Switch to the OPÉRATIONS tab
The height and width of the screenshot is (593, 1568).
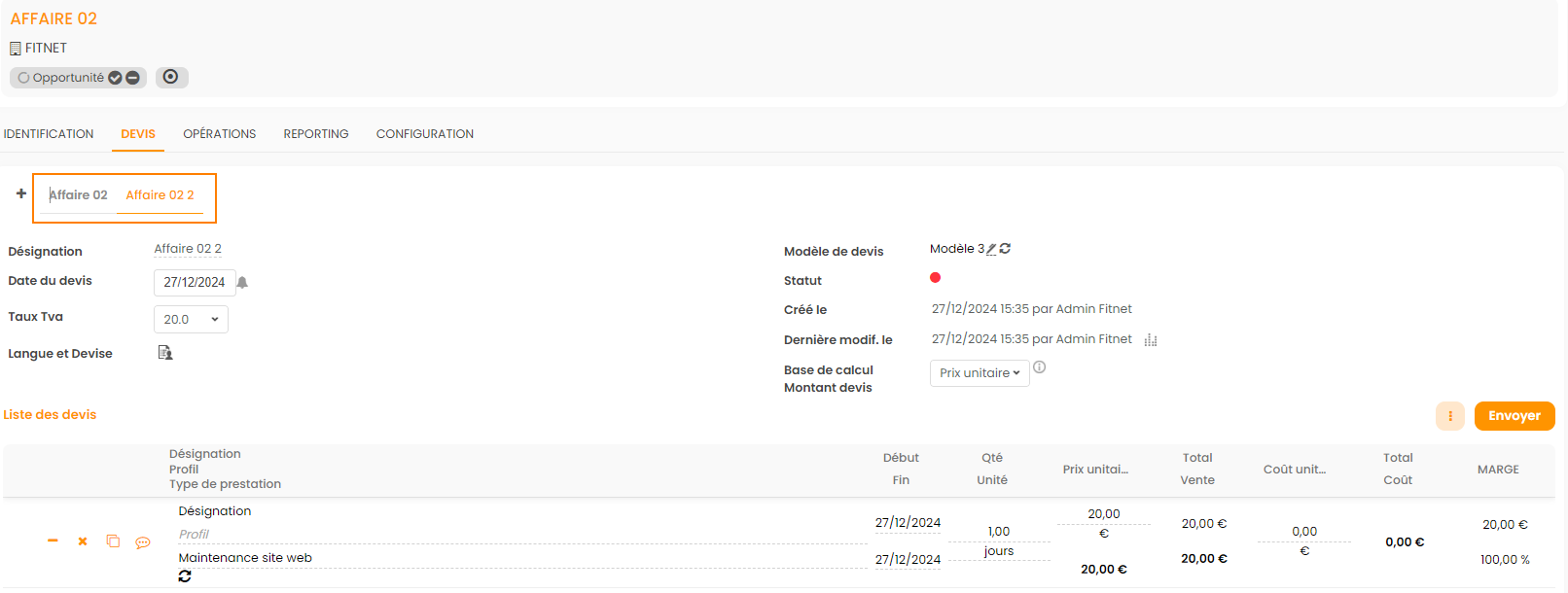tap(219, 134)
